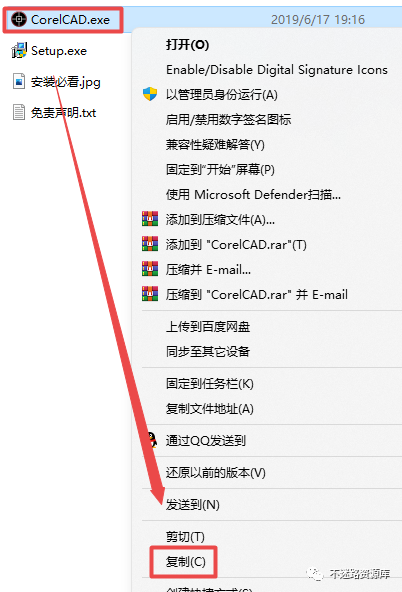402x592 pixels.
Task: Click the 免责声明.txt text file icon
Action: click(19, 112)
